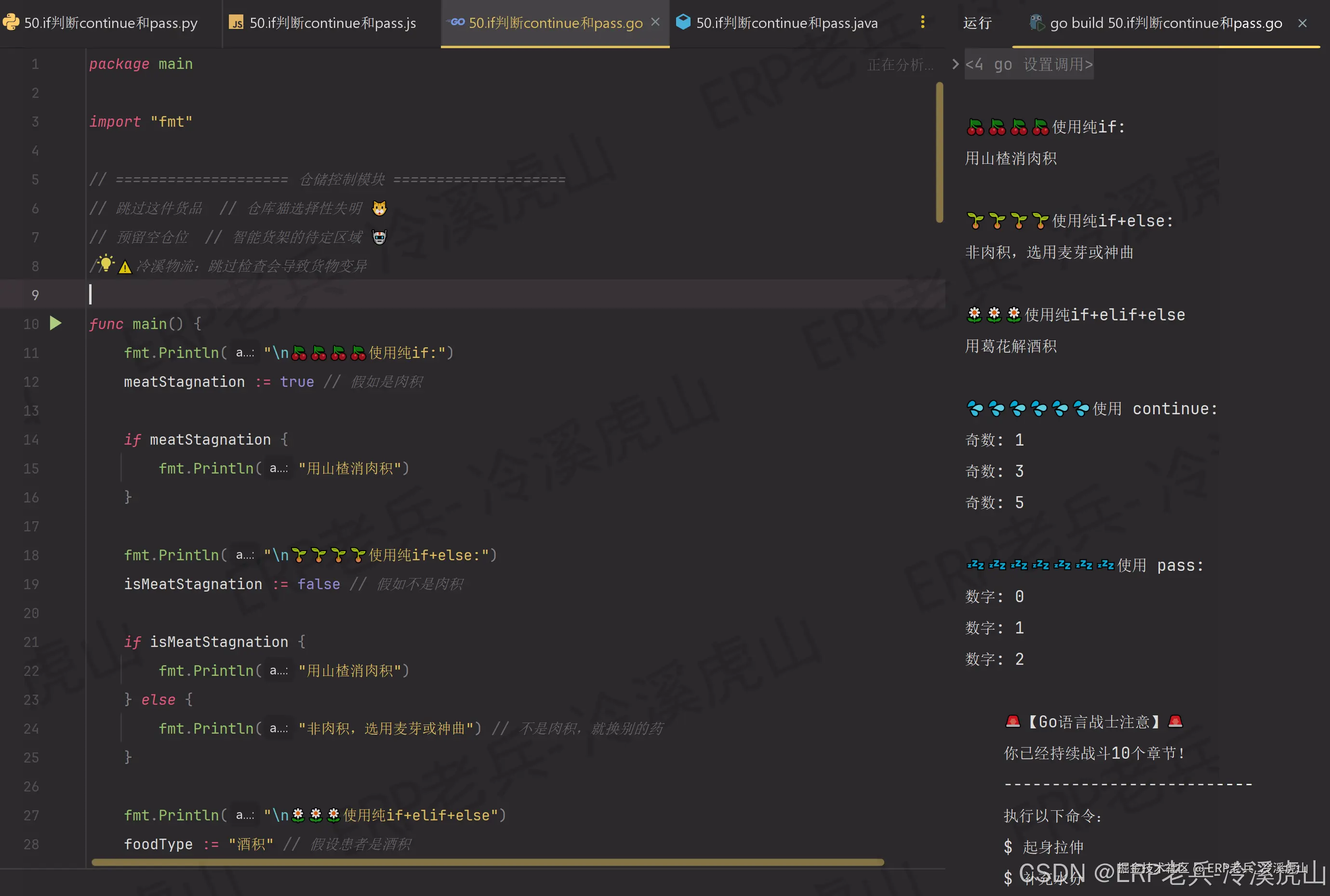Click the green run gutter icon beside func main
The height and width of the screenshot is (896, 1330).
[x=55, y=323]
